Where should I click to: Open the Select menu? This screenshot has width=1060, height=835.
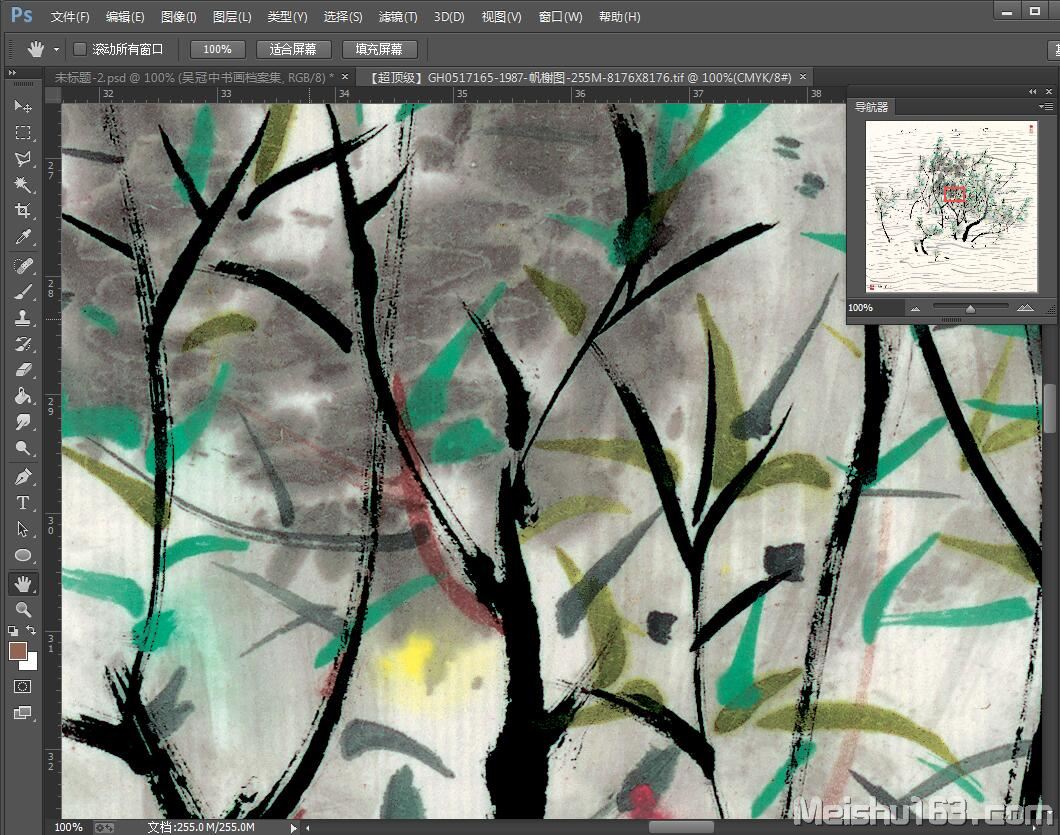coord(343,17)
